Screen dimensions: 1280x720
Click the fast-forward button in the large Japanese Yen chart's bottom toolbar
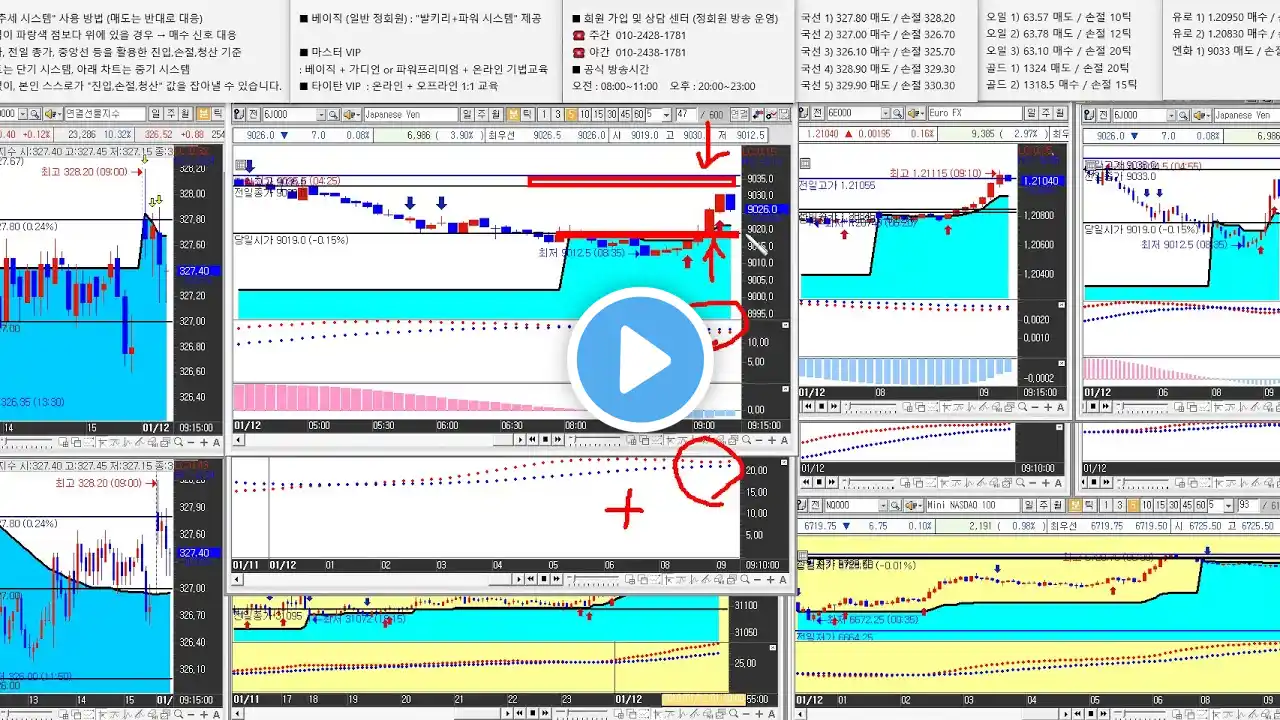point(558,440)
